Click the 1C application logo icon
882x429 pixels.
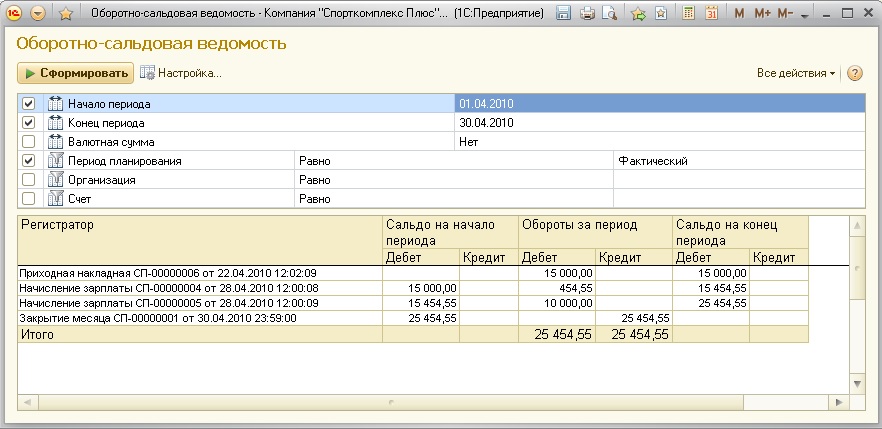[14, 13]
